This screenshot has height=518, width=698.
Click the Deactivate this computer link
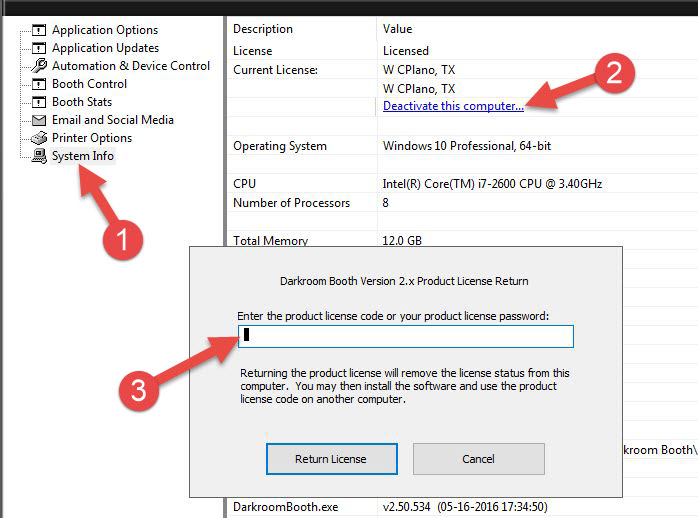click(453, 106)
